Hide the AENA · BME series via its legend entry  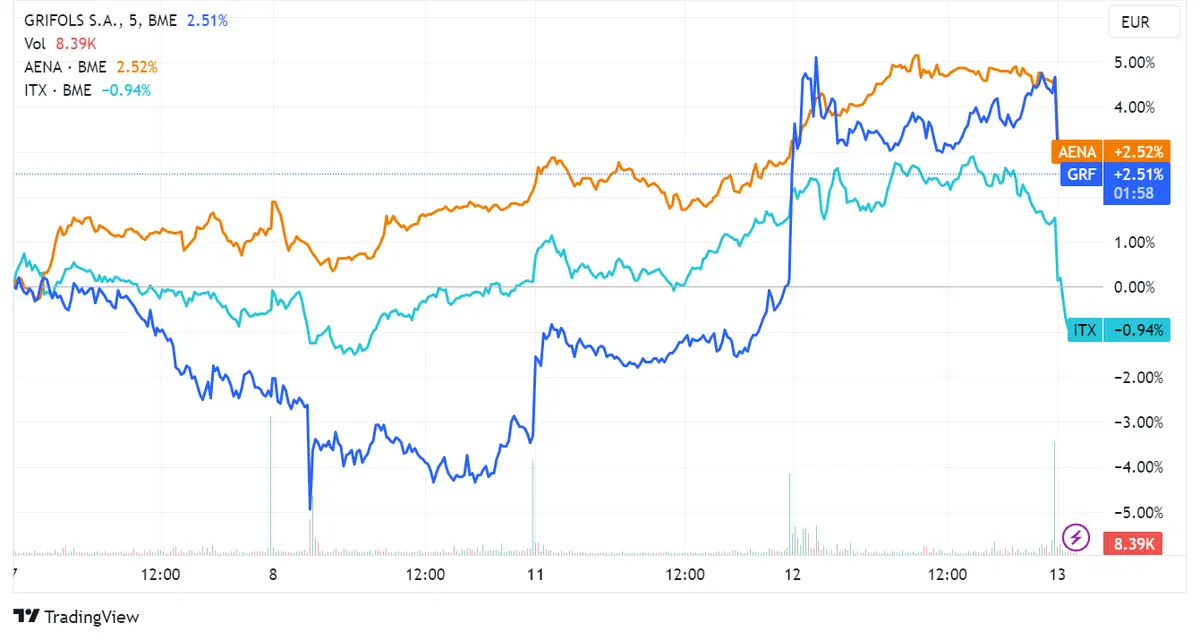click(x=68, y=67)
